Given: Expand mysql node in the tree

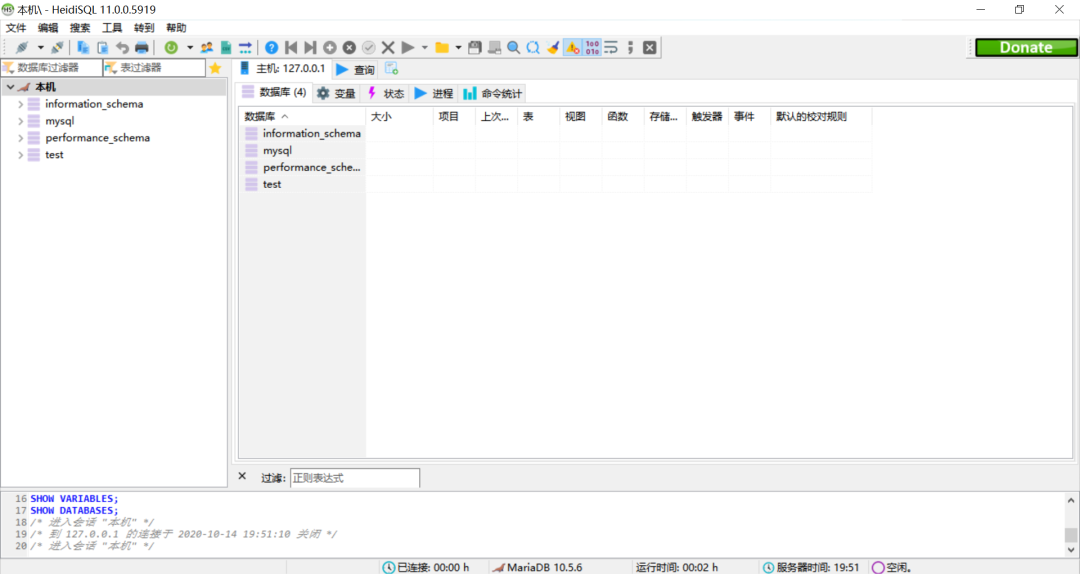Looking at the screenshot, I should (21, 121).
